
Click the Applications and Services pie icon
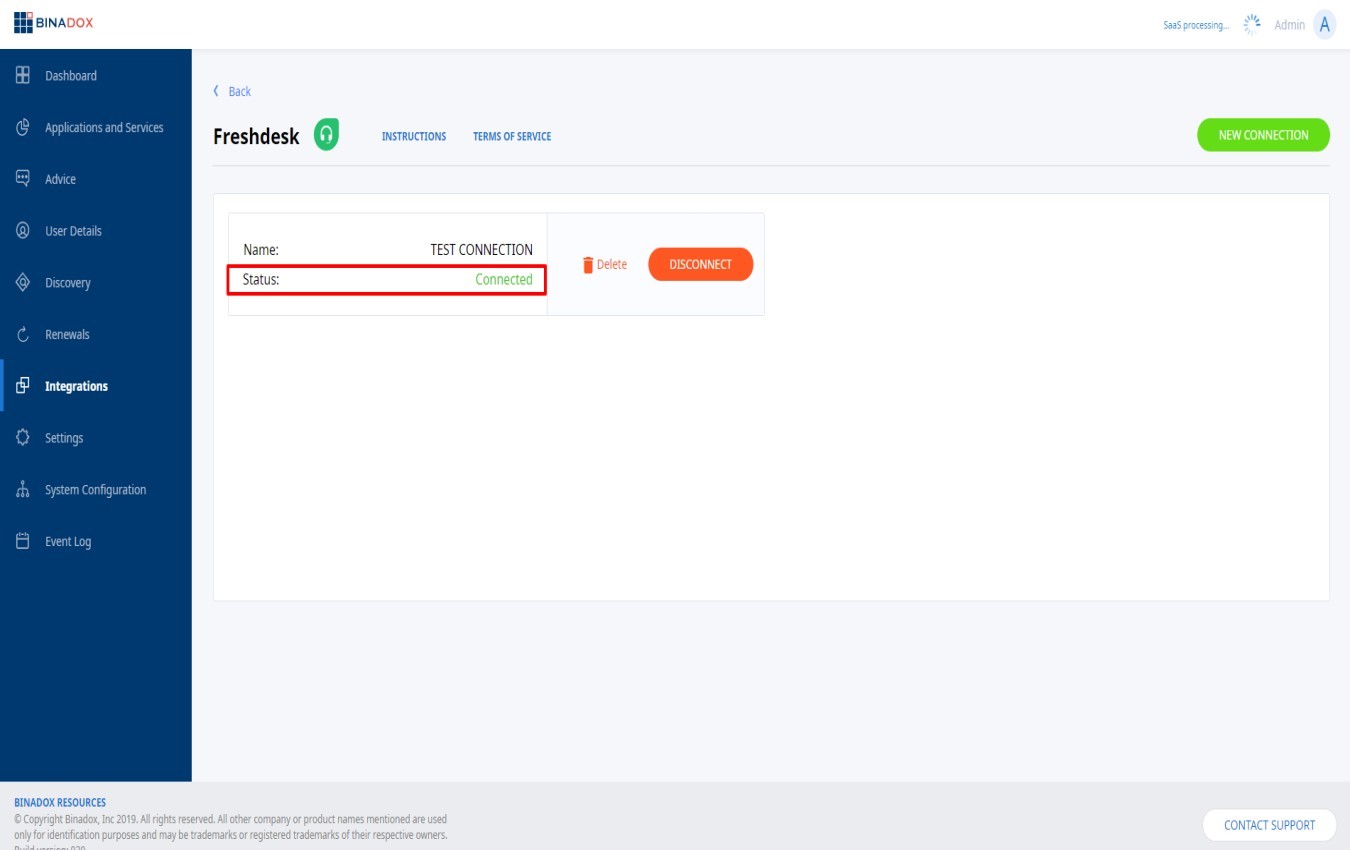point(22,127)
